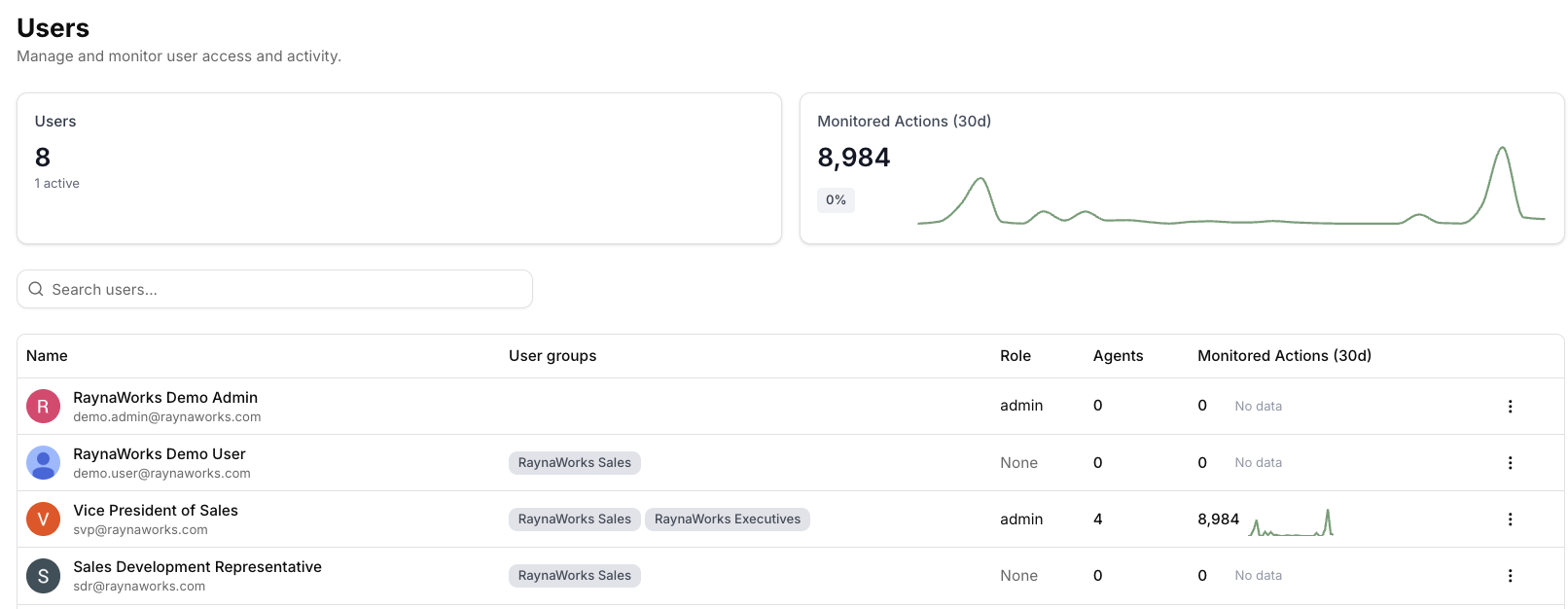Click the sdr@raynaworks.com email
Image resolution: width=1568 pixels, height=609 pixels.
139,587
